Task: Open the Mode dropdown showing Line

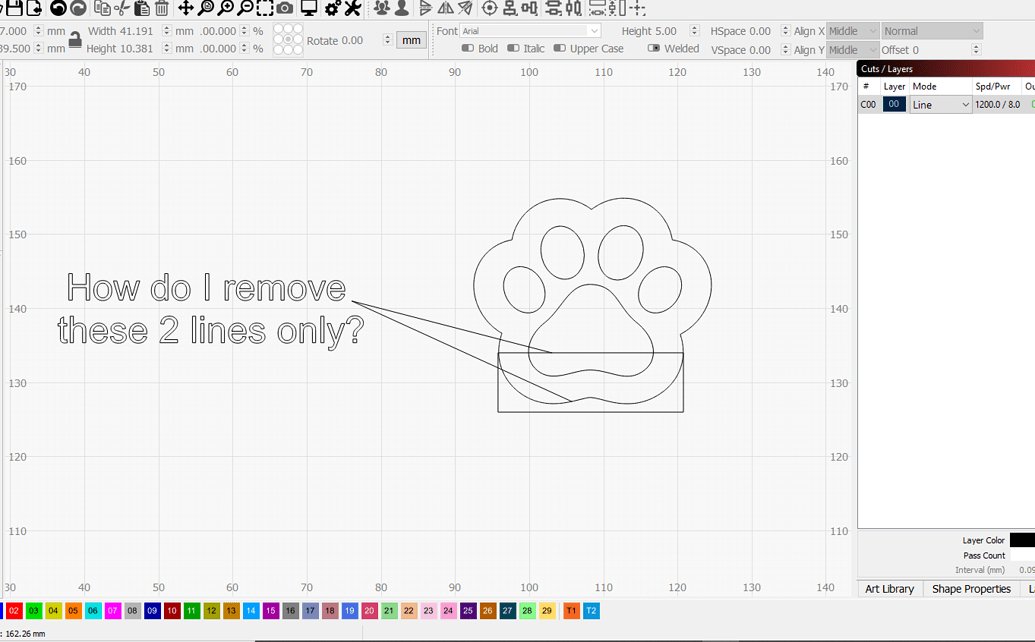Action: point(938,104)
